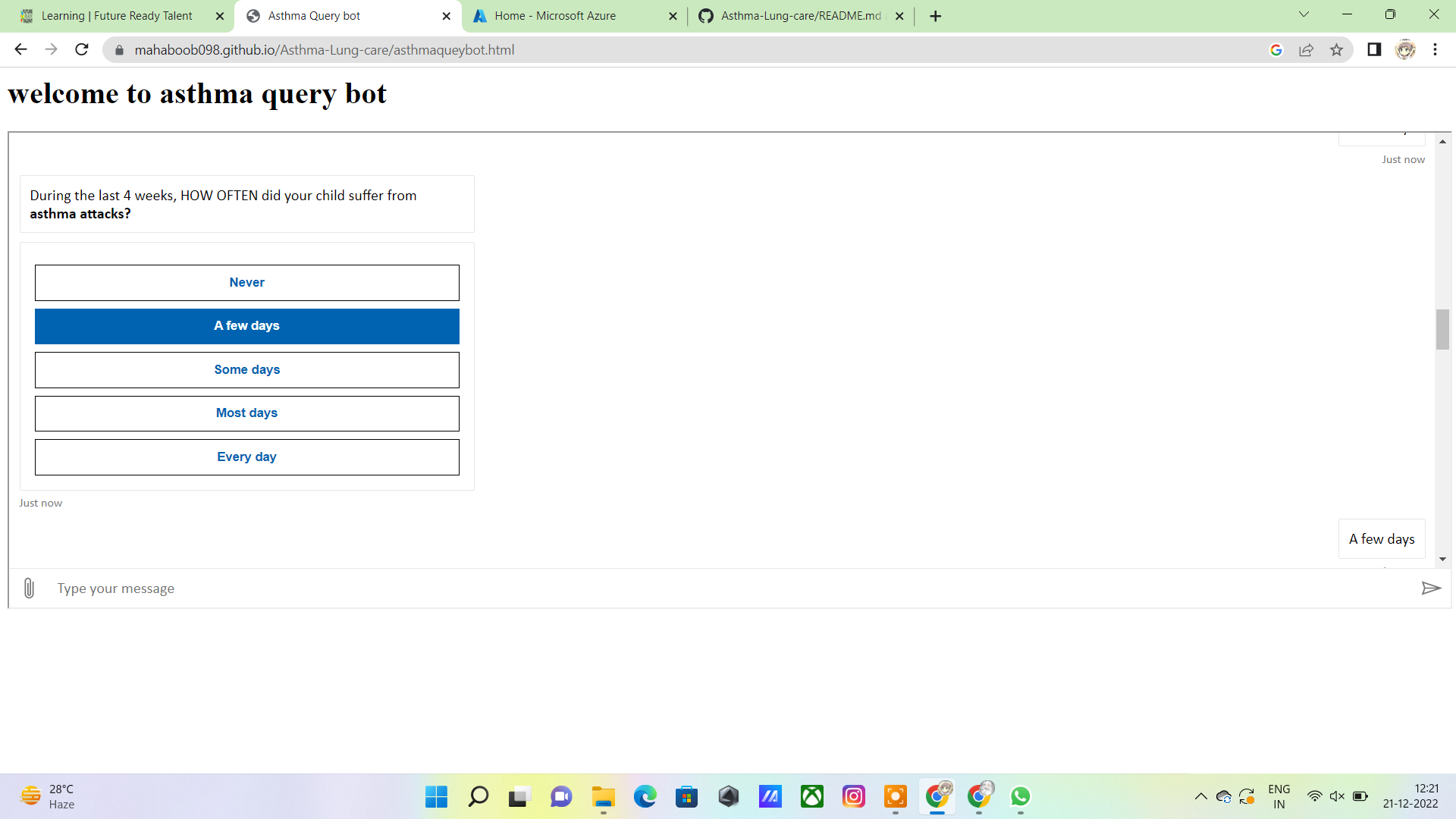Select the Most days option
This screenshot has width=1456, height=819.
(x=246, y=413)
